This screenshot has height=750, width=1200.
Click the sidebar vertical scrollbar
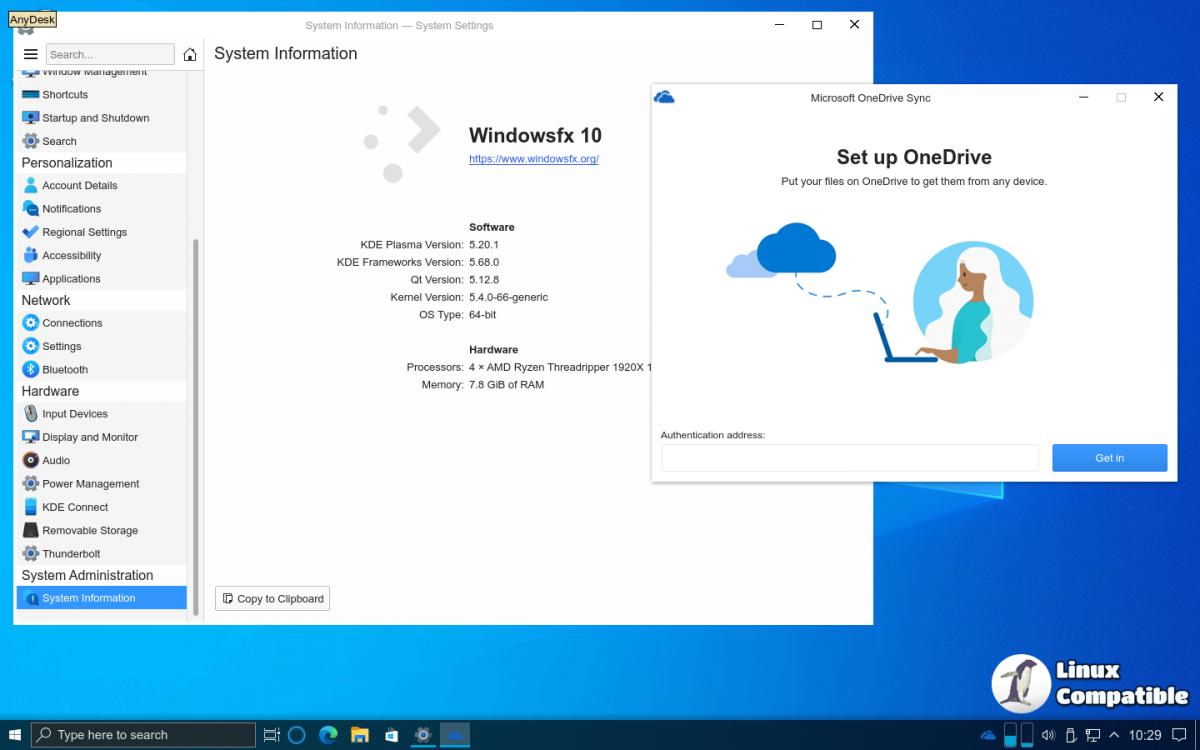(x=195, y=420)
